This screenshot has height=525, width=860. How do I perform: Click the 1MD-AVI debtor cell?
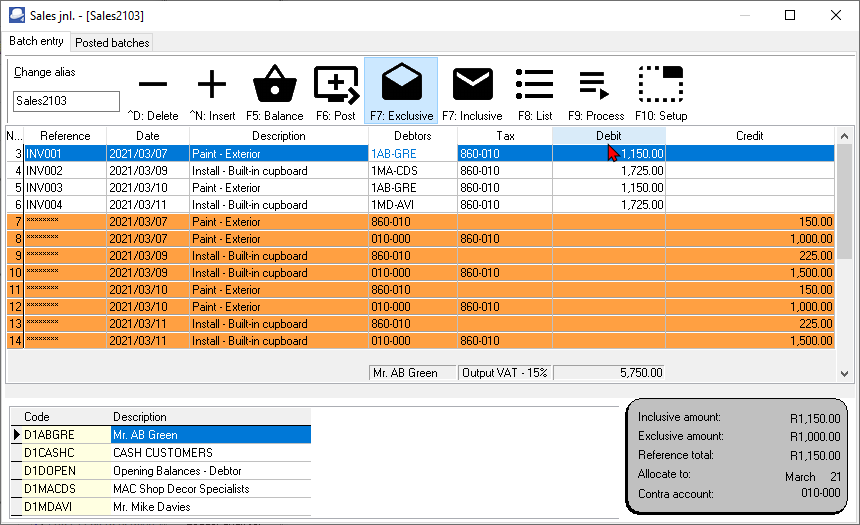(x=412, y=205)
